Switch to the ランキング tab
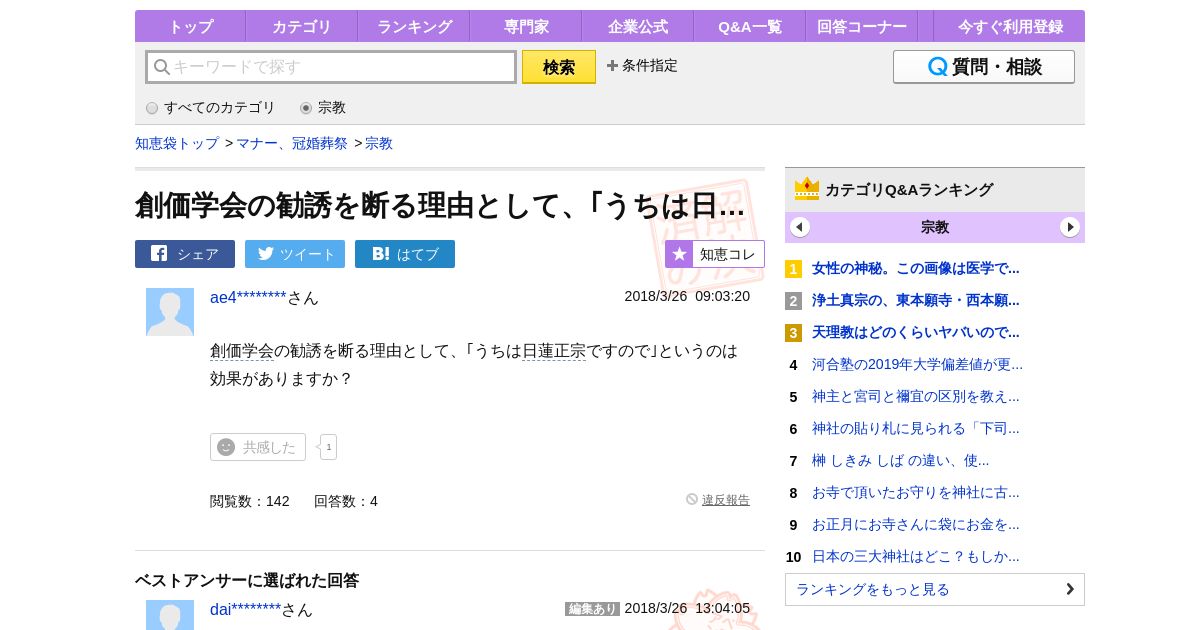The width and height of the screenshot is (1200, 630). coord(413,26)
